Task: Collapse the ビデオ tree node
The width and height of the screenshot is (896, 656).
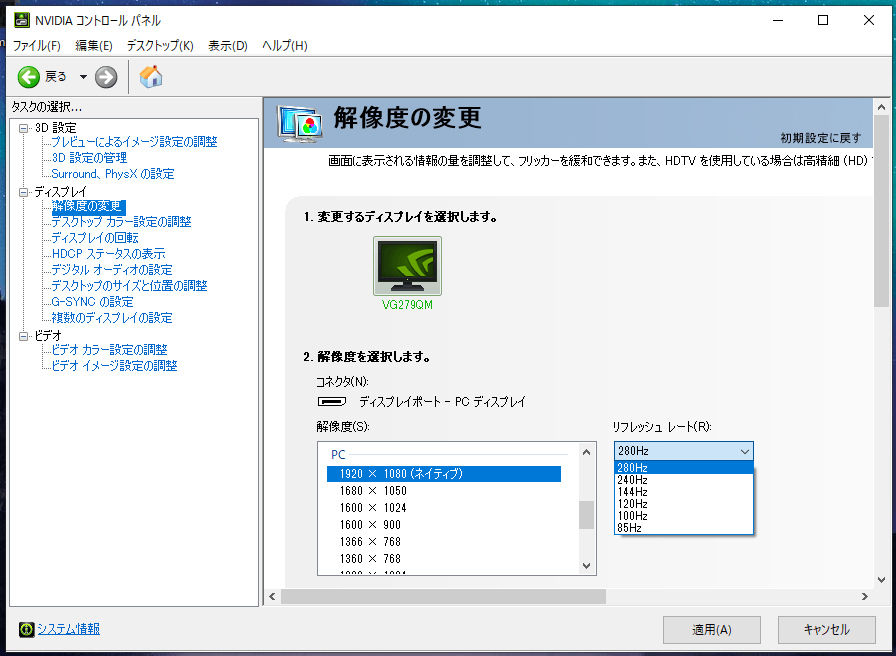Action: coord(23,336)
